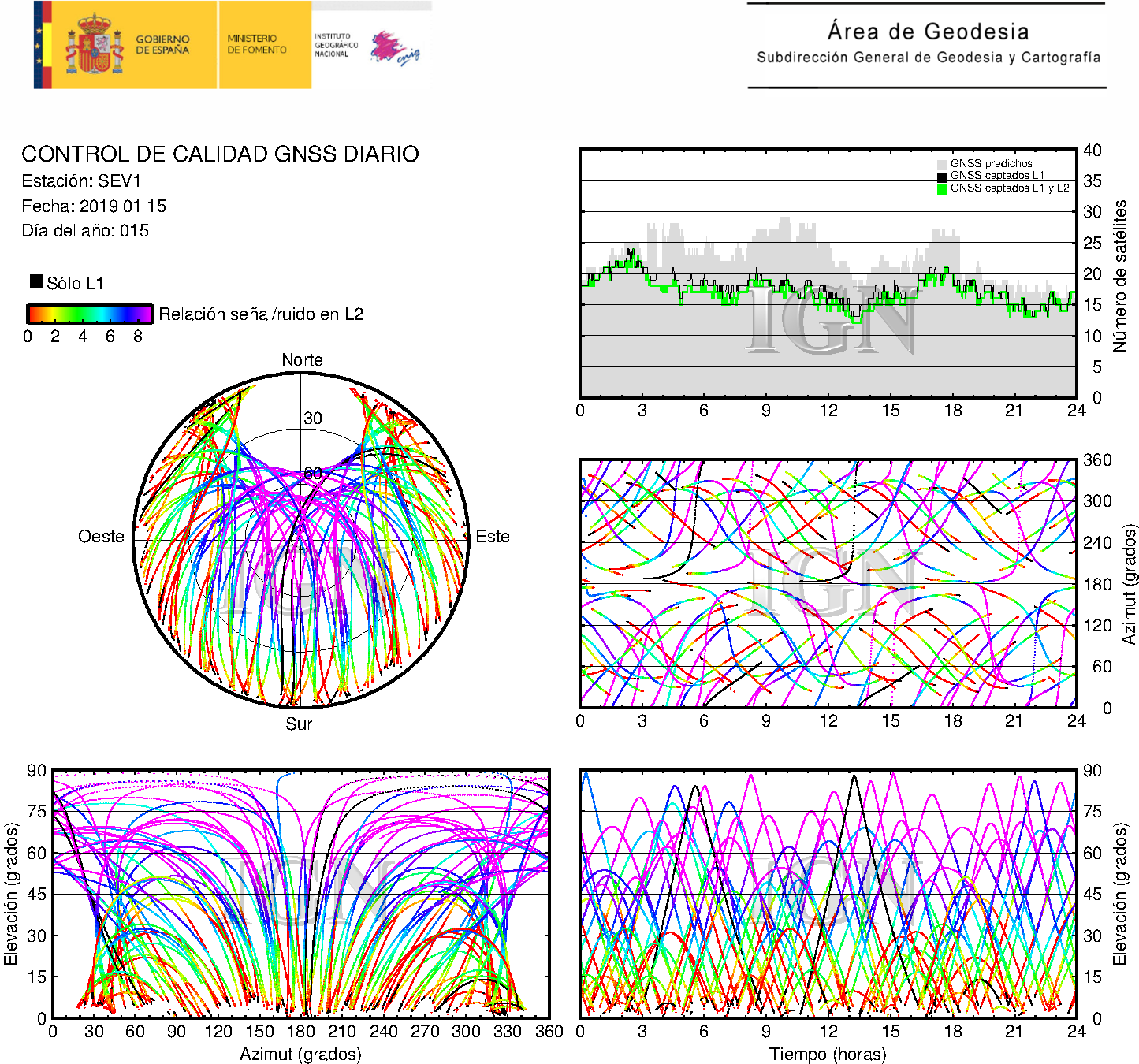Click the green GNSS captados L1 y L2 marker
The image size is (1139, 1064).
click(x=941, y=188)
